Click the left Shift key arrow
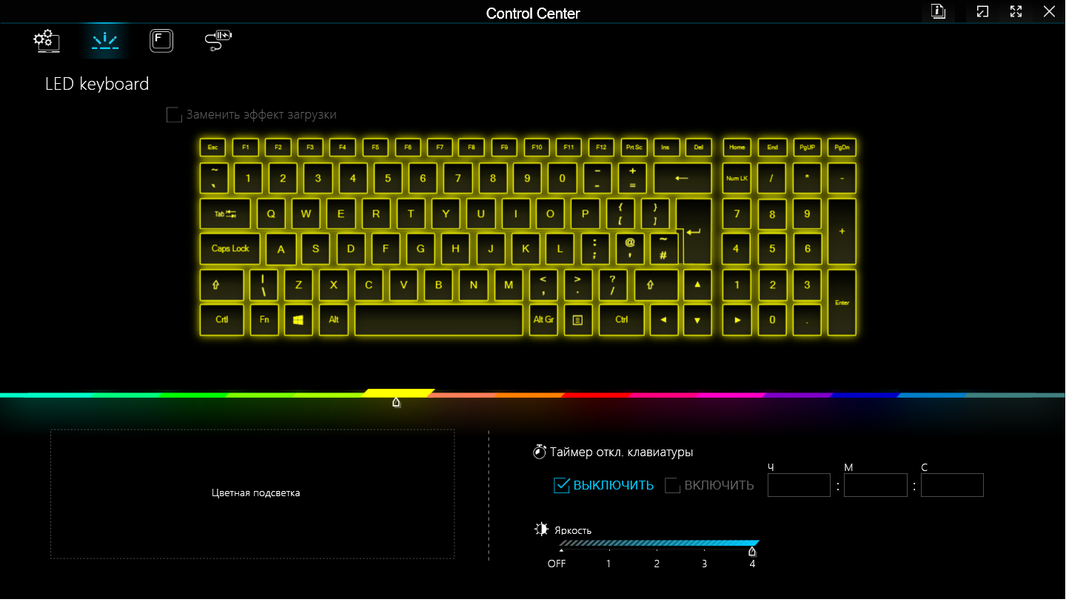This screenshot has width=1066, height=600. 222,285
